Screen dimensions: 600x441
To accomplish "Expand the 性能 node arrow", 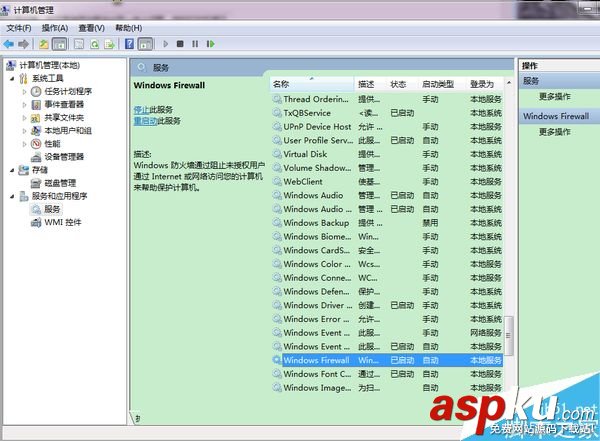I will (24, 144).
